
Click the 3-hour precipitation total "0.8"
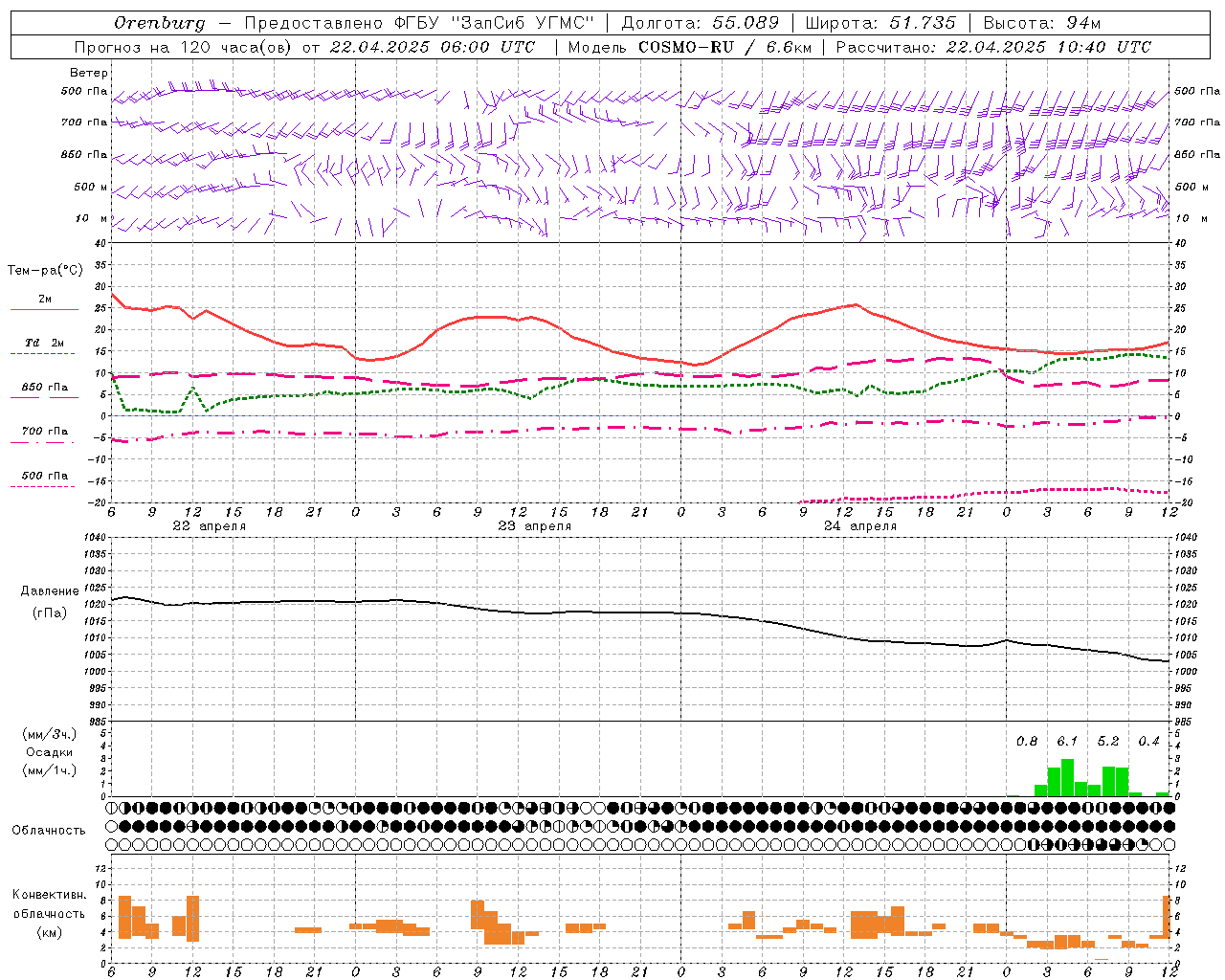point(1027,742)
